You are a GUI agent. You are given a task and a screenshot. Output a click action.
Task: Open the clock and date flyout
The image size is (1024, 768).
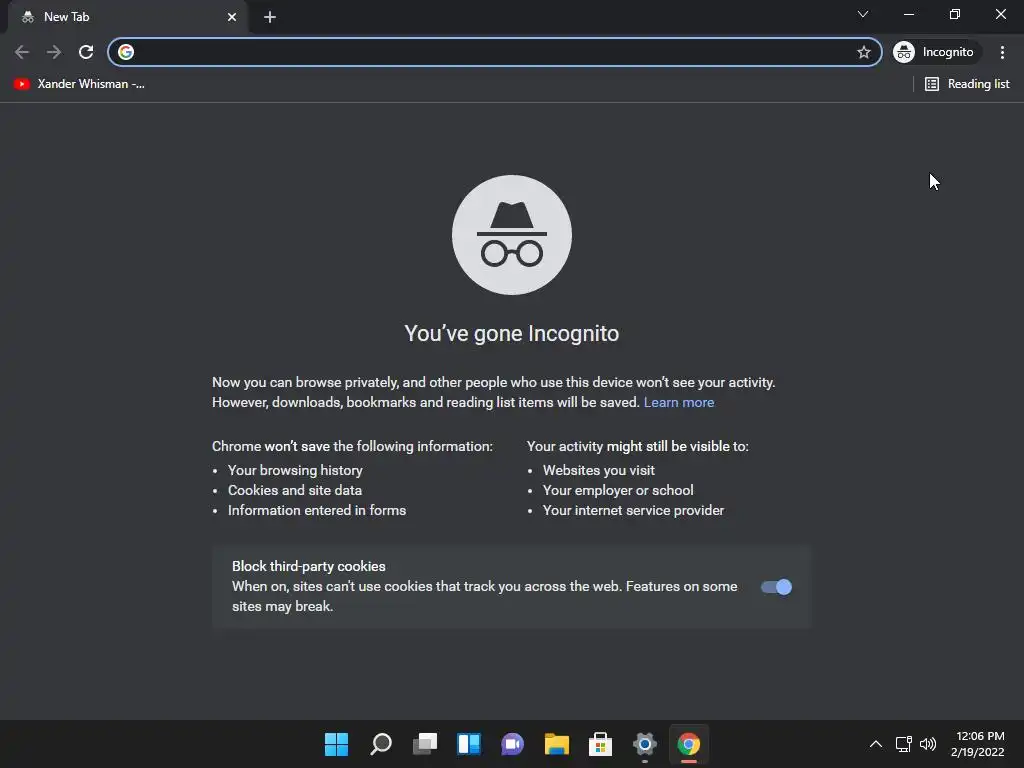pos(978,744)
